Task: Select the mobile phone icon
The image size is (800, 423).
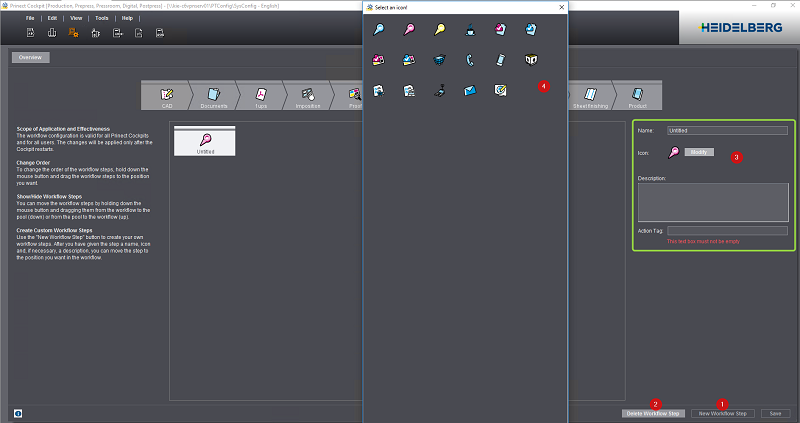Action: click(x=501, y=60)
